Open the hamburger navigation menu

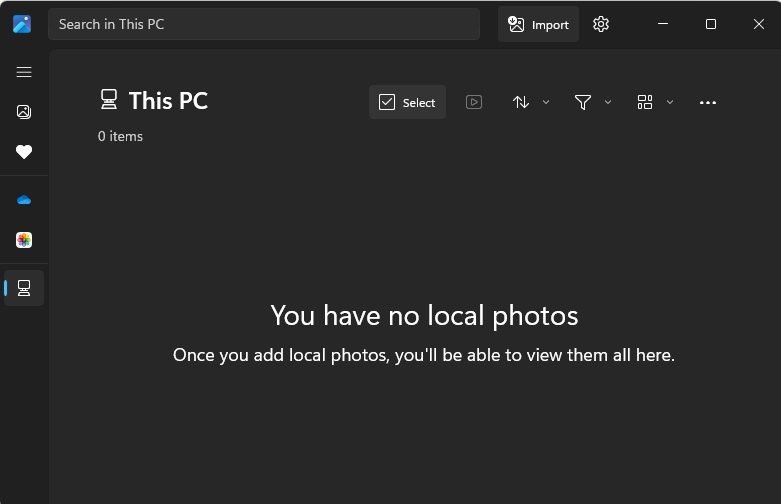tap(24, 72)
